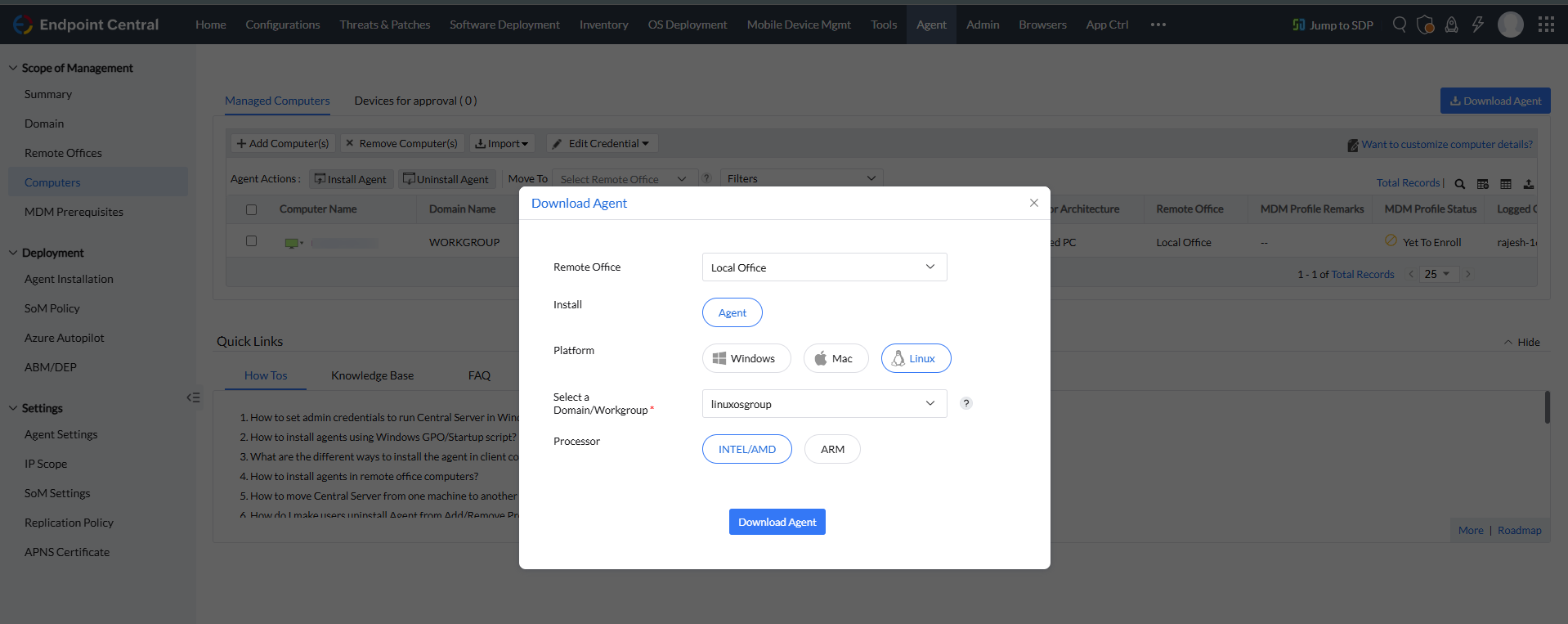
Task: Open the column chooser icon in table toolbar
Action: click(1483, 184)
